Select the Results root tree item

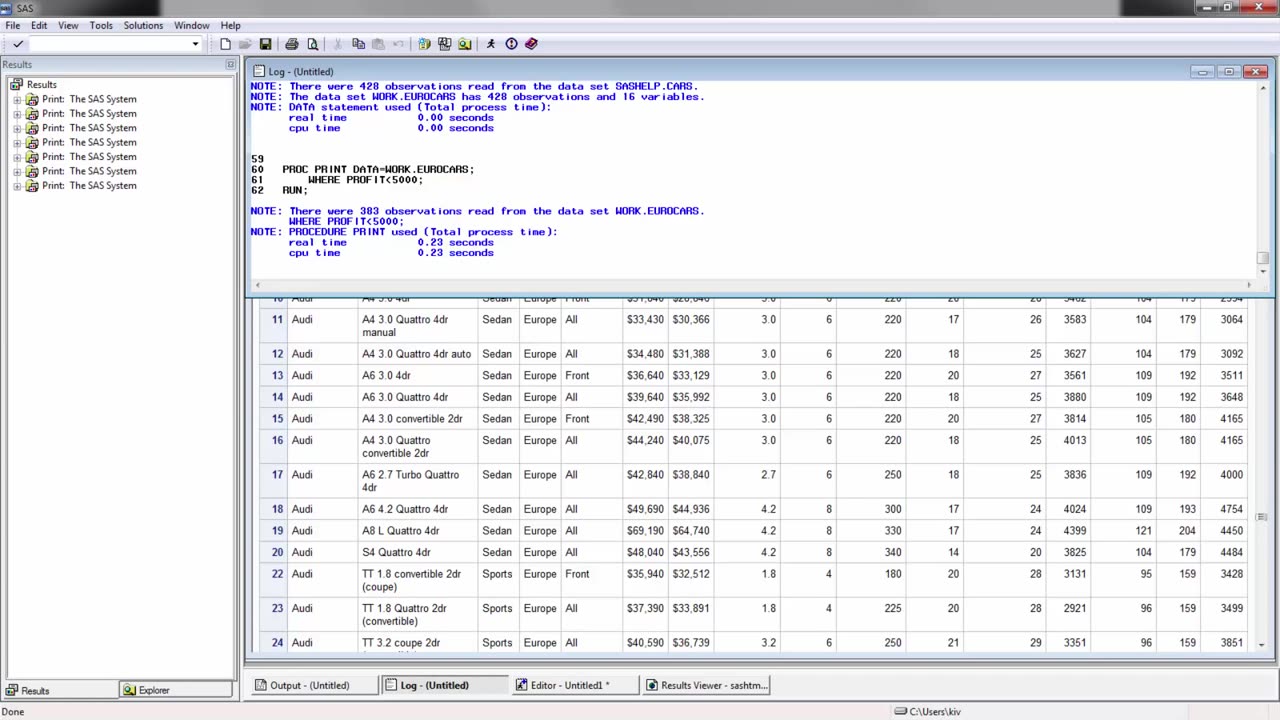click(41, 84)
